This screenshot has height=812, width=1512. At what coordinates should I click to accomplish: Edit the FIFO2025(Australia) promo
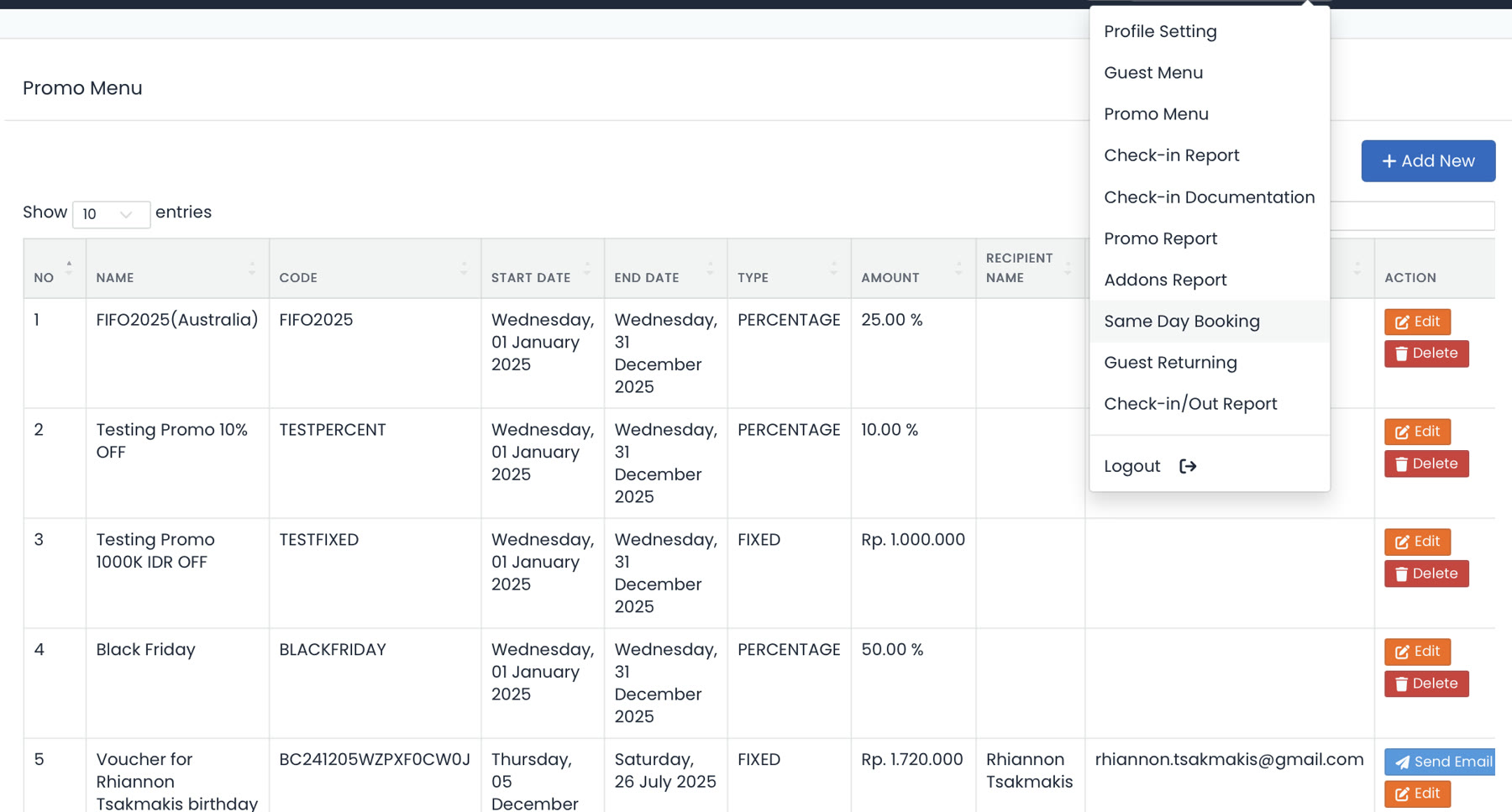click(x=1417, y=322)
